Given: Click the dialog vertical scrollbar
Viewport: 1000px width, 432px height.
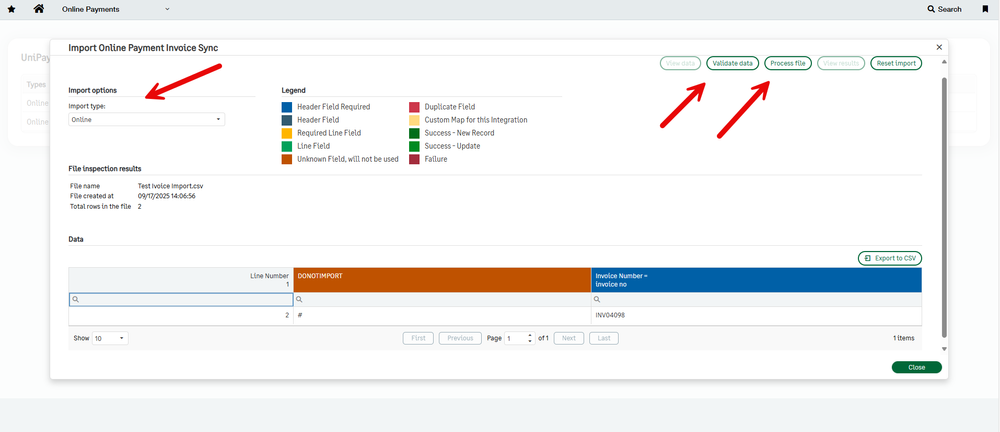Looking at the screenshot, I should tap(945, 207).
